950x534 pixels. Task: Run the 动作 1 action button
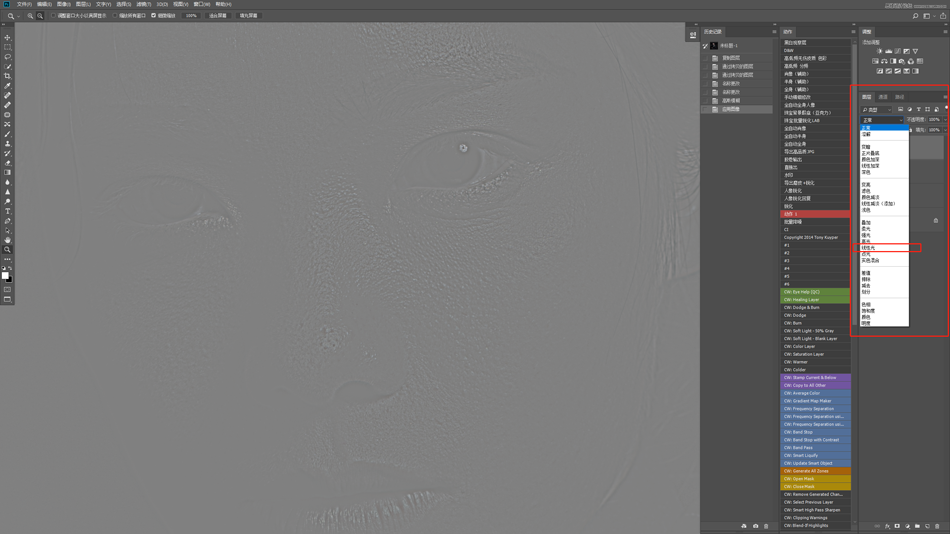815,214
